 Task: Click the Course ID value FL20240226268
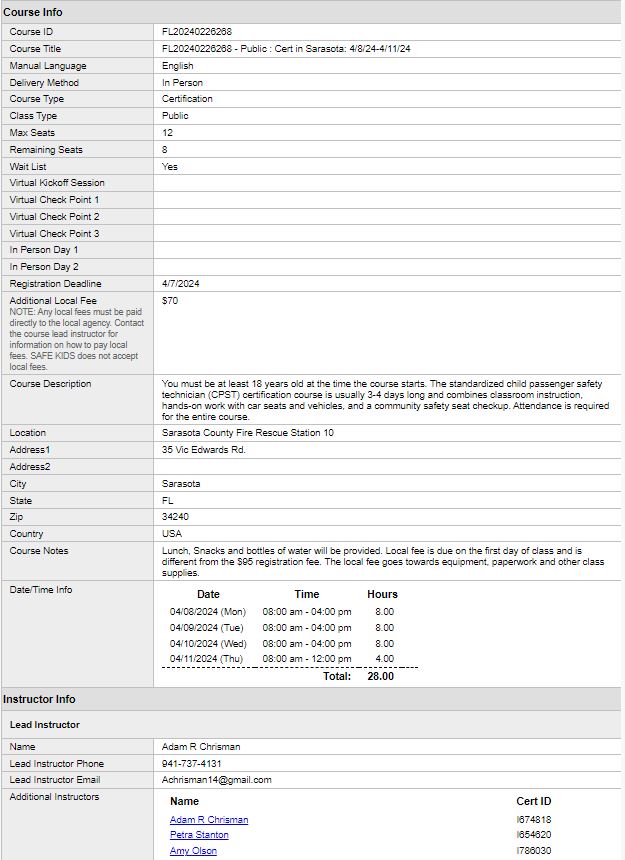click(x=197, y=32)
